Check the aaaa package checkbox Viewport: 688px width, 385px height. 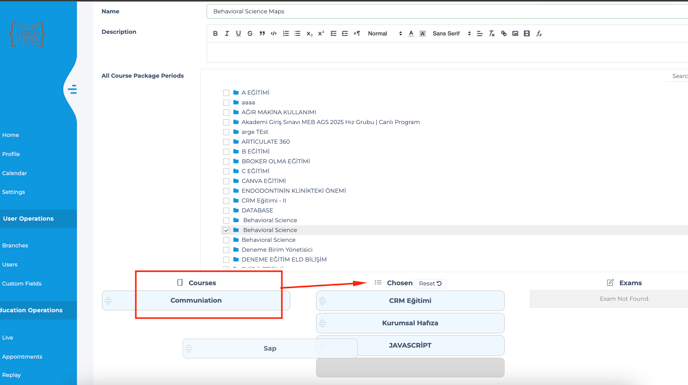pos(226,102)
